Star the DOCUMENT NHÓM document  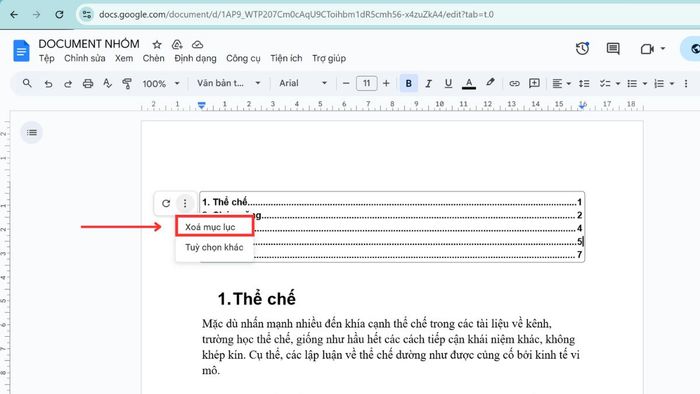(157, 44)
